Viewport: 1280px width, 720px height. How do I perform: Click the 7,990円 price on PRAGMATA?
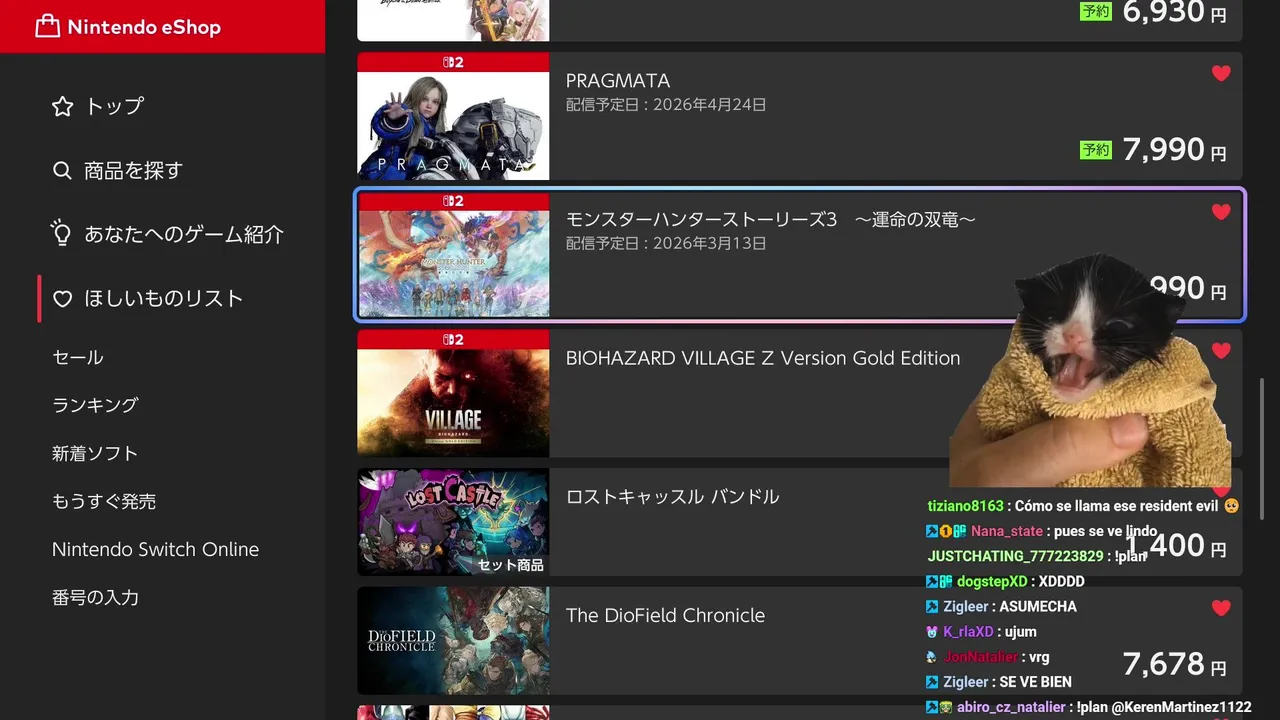pyautogui.click(x=1174, y=150)
